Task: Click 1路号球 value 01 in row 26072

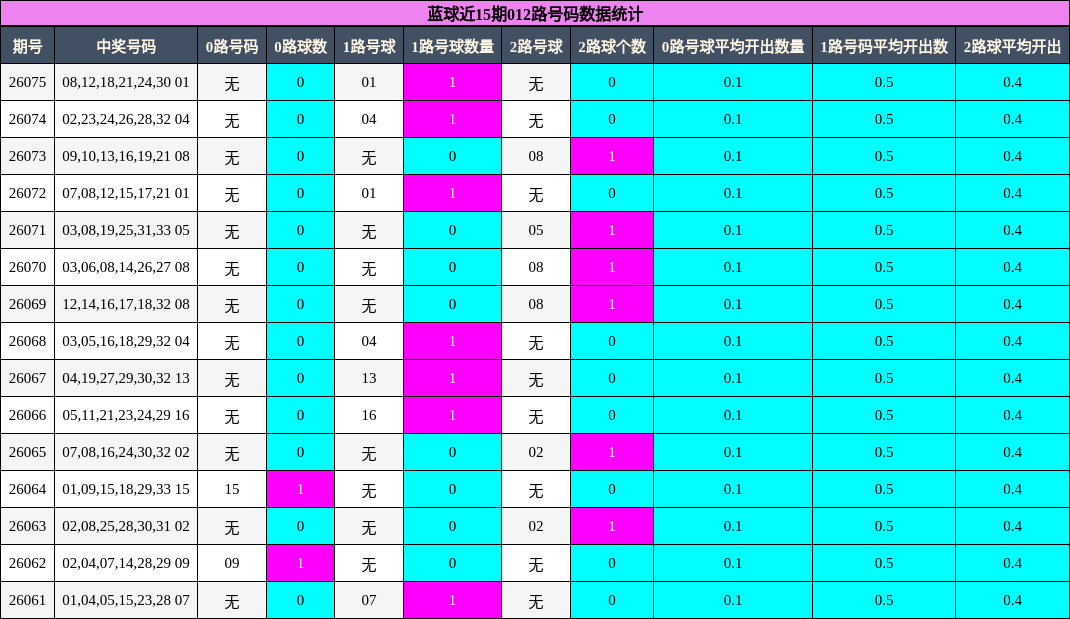Action: 369,193
